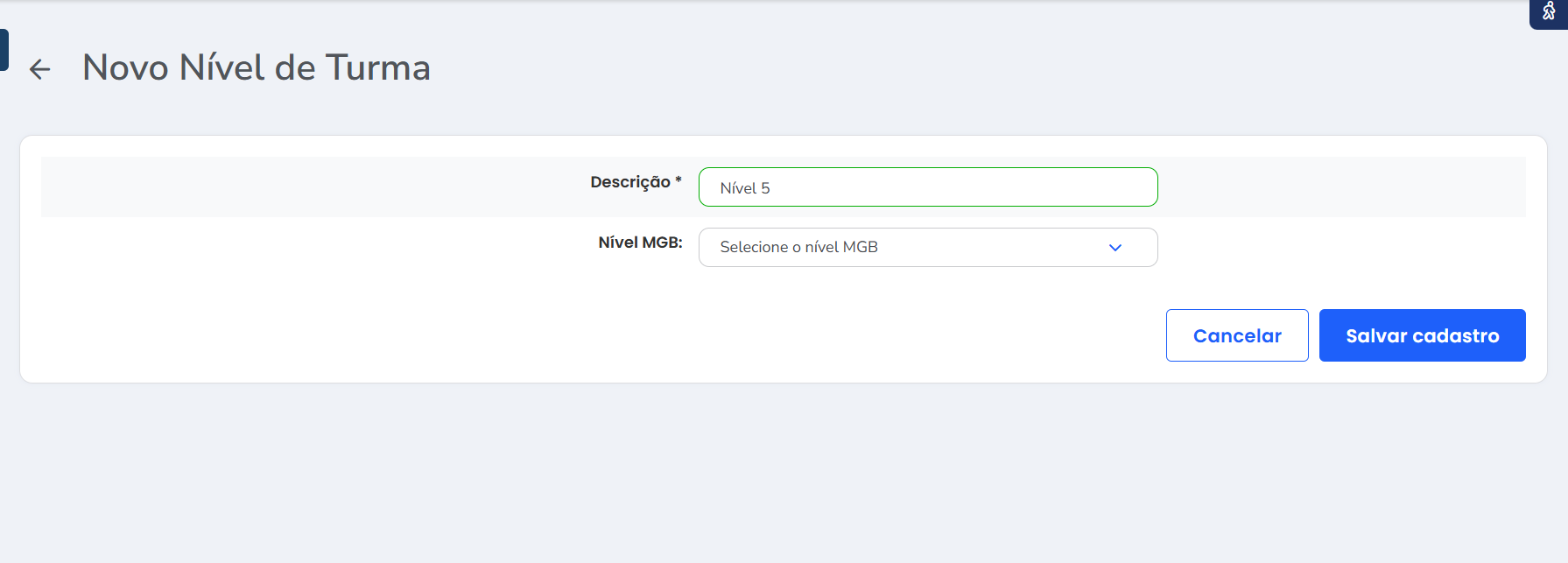Open the walking person accessibility widget

coord(1548,12)
